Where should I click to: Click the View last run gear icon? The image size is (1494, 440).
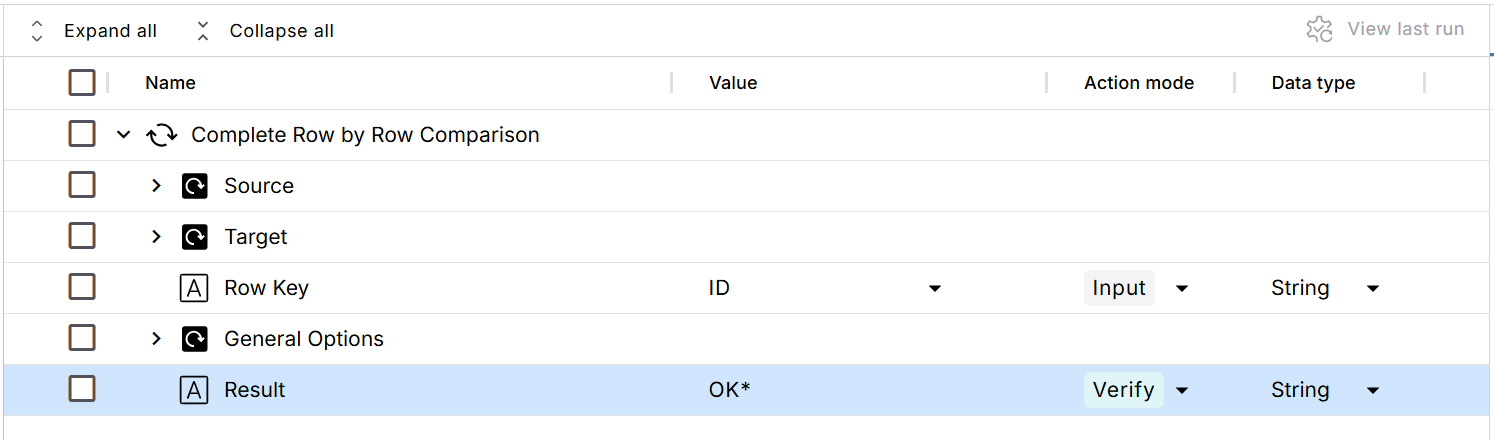point(1319,29)
